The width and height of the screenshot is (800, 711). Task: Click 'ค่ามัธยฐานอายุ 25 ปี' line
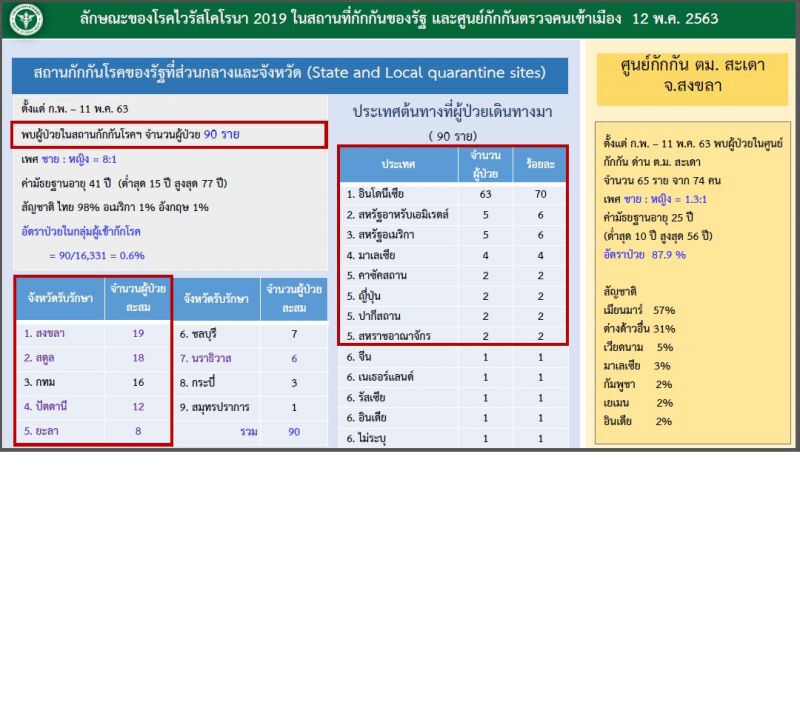(x=648, y=218)
